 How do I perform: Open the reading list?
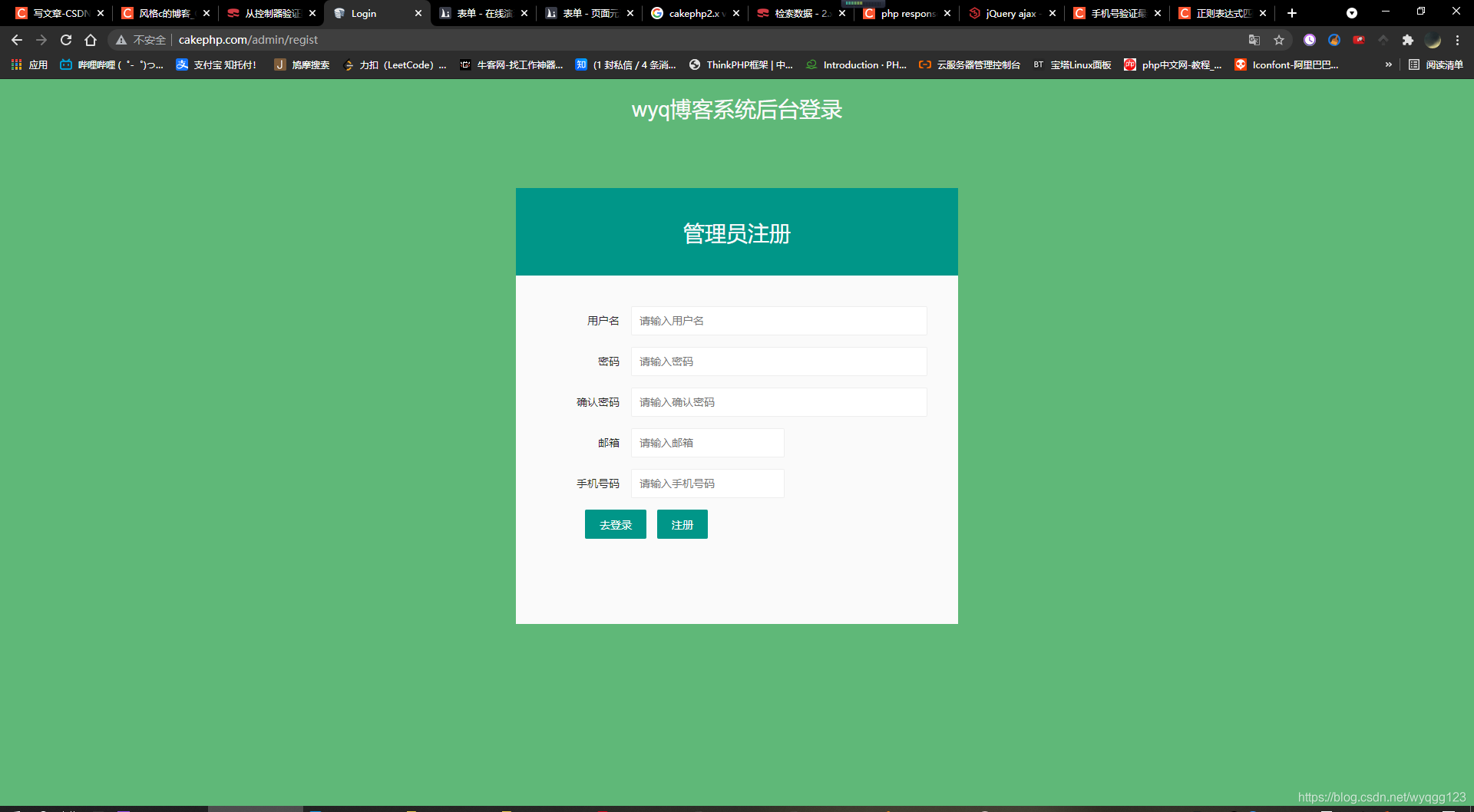(1436, 65)
